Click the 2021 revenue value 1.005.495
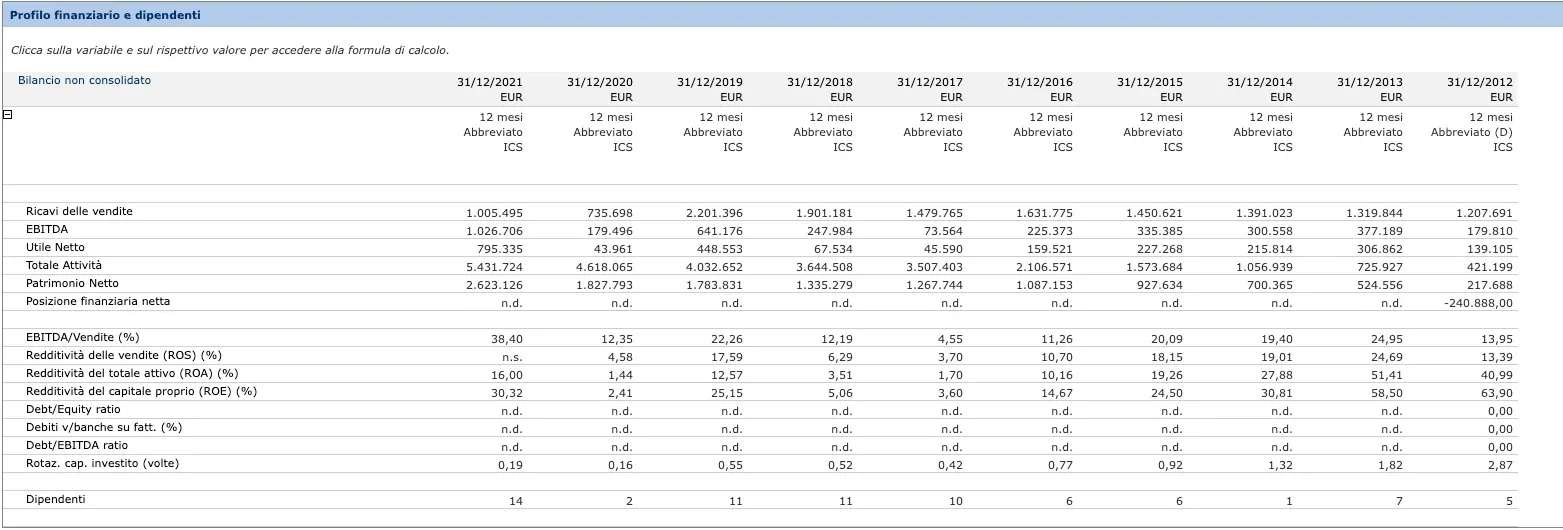 point(494,213)
